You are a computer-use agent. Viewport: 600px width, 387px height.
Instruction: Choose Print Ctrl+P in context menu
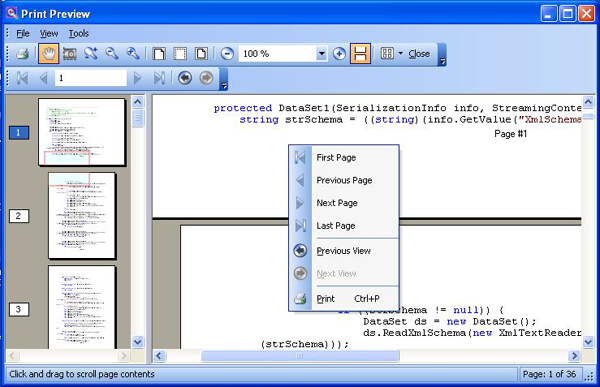tap(344, 299)
